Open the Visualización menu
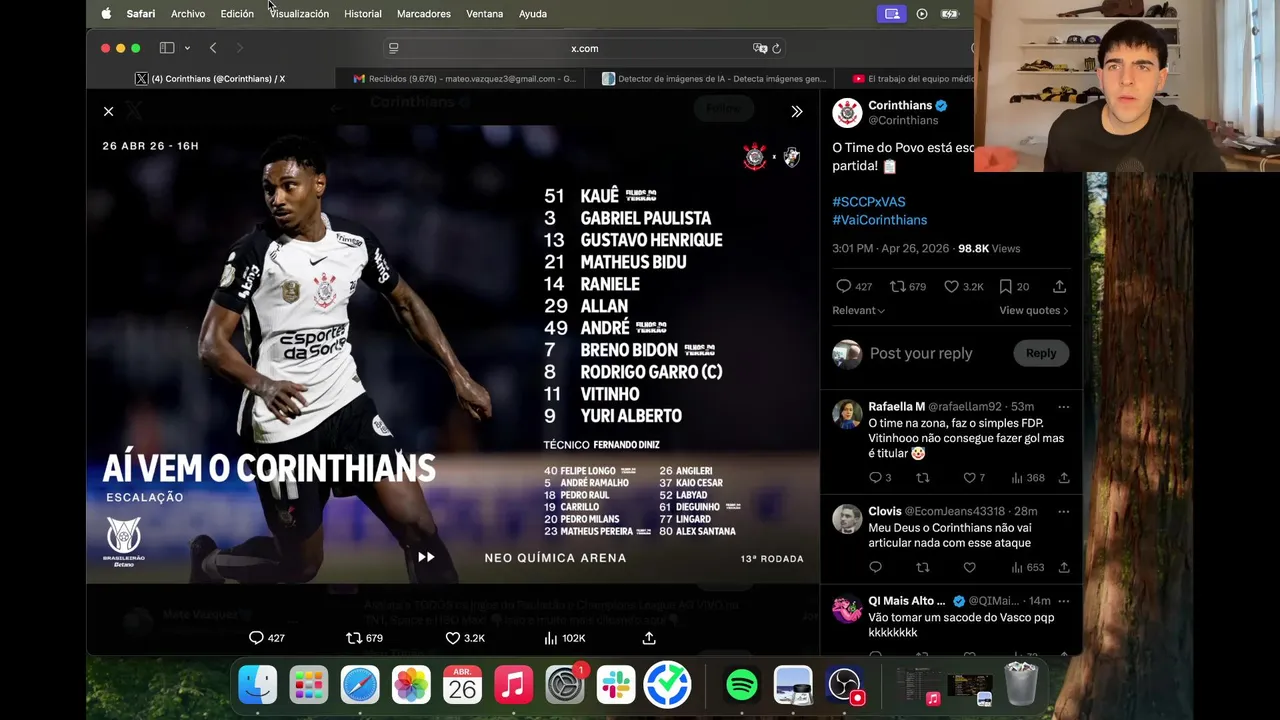 (299, 14)
